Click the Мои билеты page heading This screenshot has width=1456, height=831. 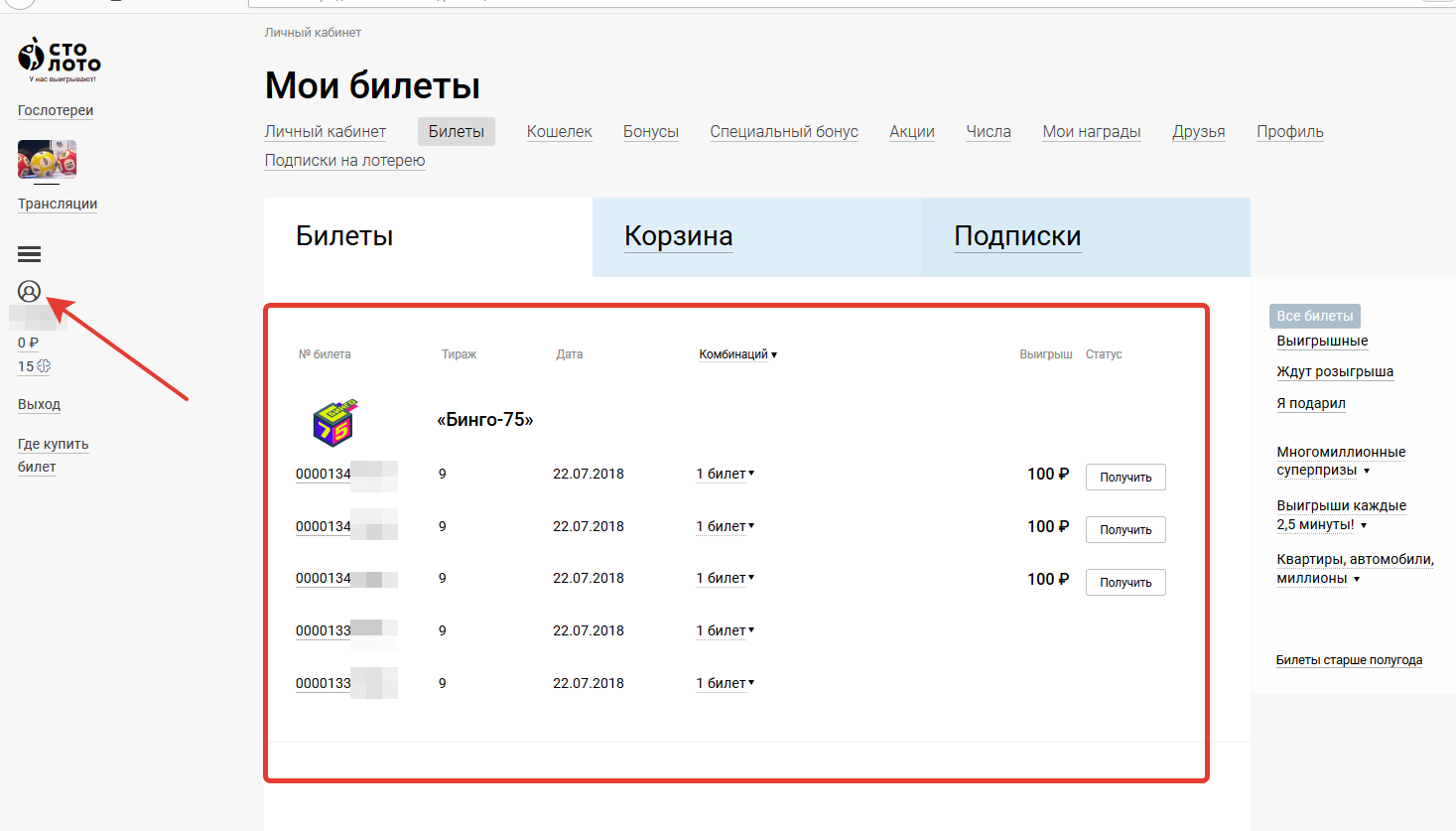[372, 86]
